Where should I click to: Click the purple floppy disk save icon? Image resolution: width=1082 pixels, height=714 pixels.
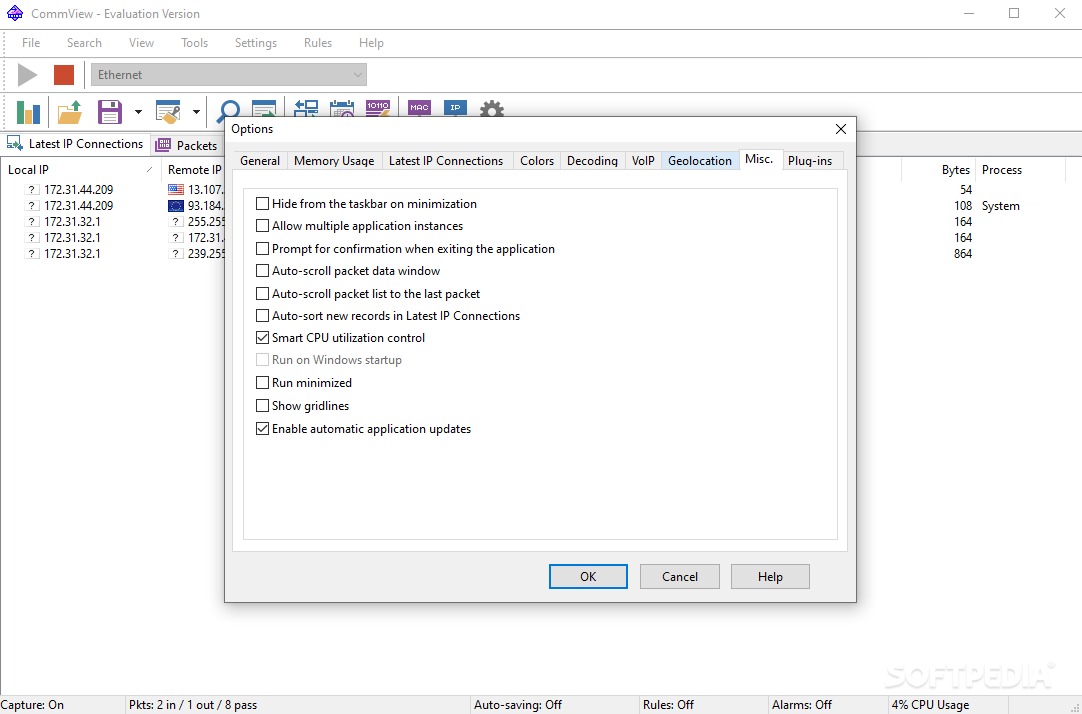110,112
